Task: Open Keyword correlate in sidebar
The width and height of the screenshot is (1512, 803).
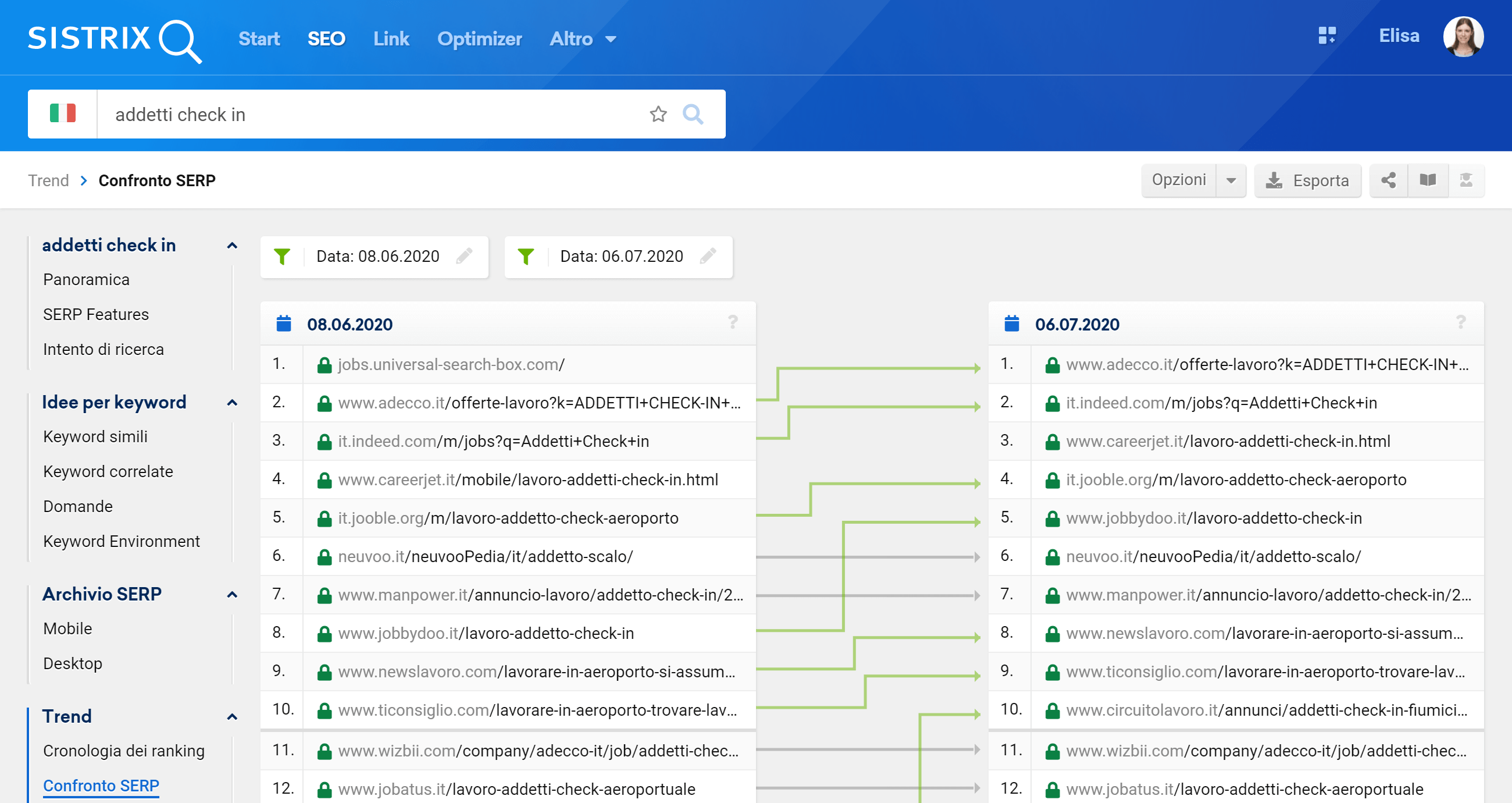Action: (x=108, y=472)
